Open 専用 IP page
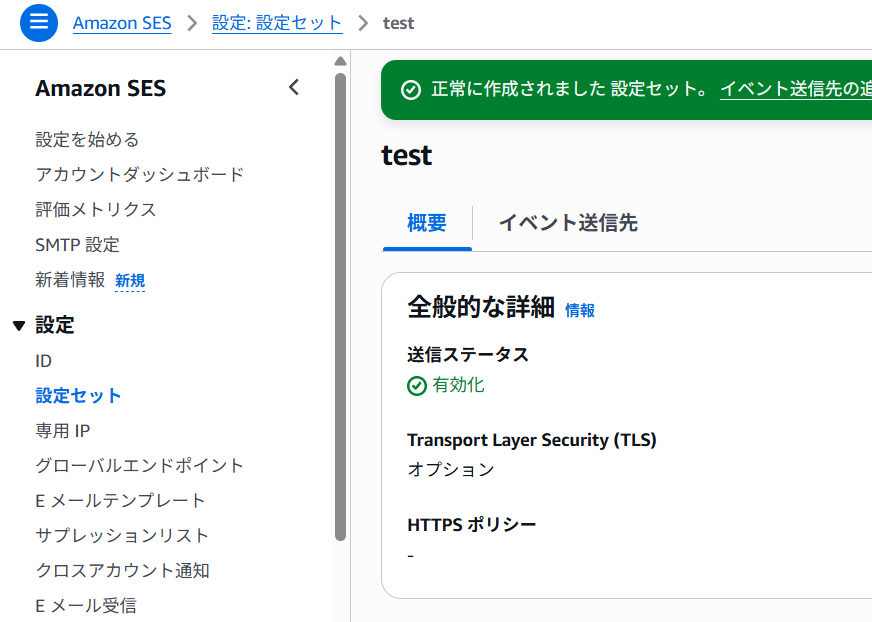872x622 pixels. click(x=63, y=431)
